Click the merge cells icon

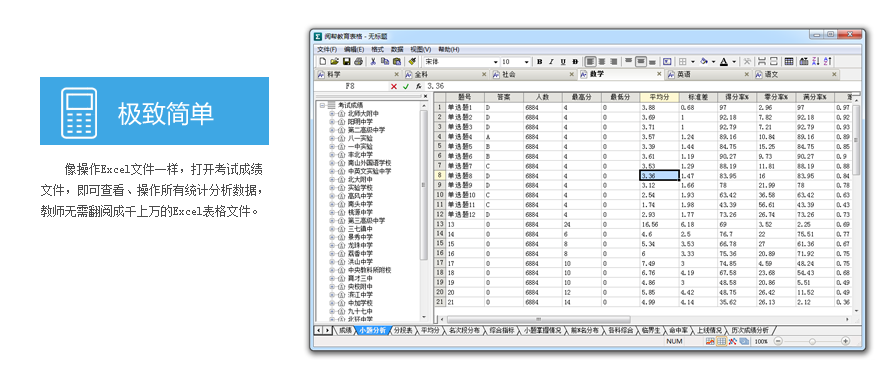pyautogui.click(x=762, y=61)
